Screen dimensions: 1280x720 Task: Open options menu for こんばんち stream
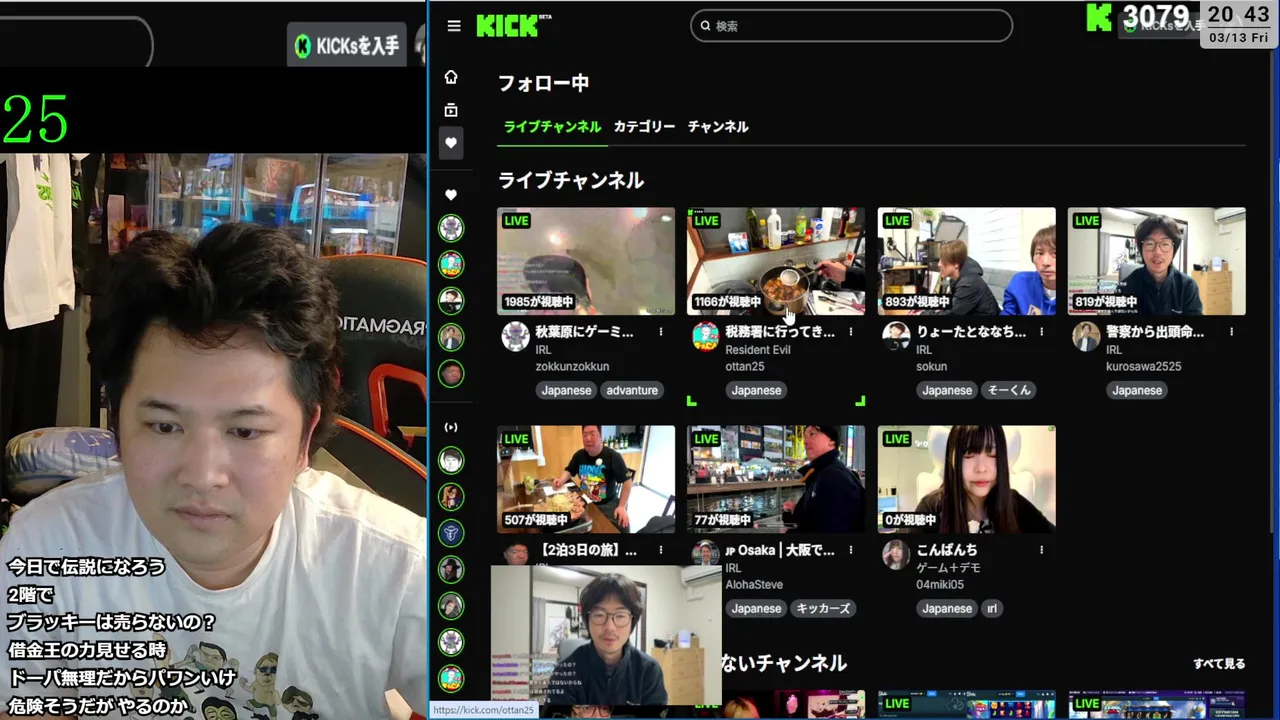(x=1041, y=550)
